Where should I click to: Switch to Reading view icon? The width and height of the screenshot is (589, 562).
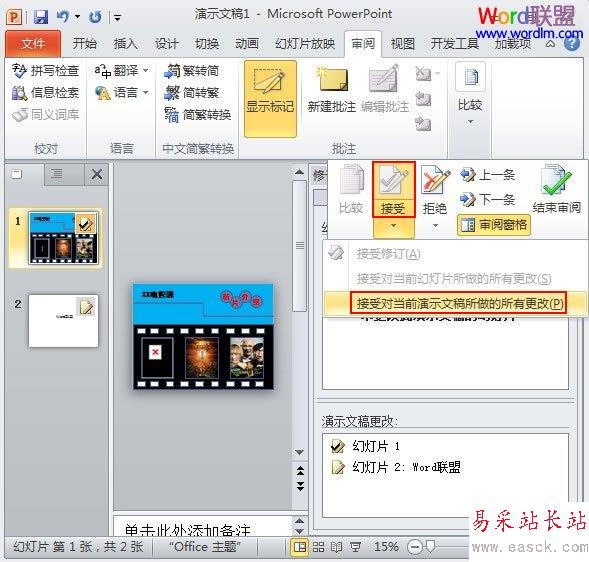click(337, 547)
